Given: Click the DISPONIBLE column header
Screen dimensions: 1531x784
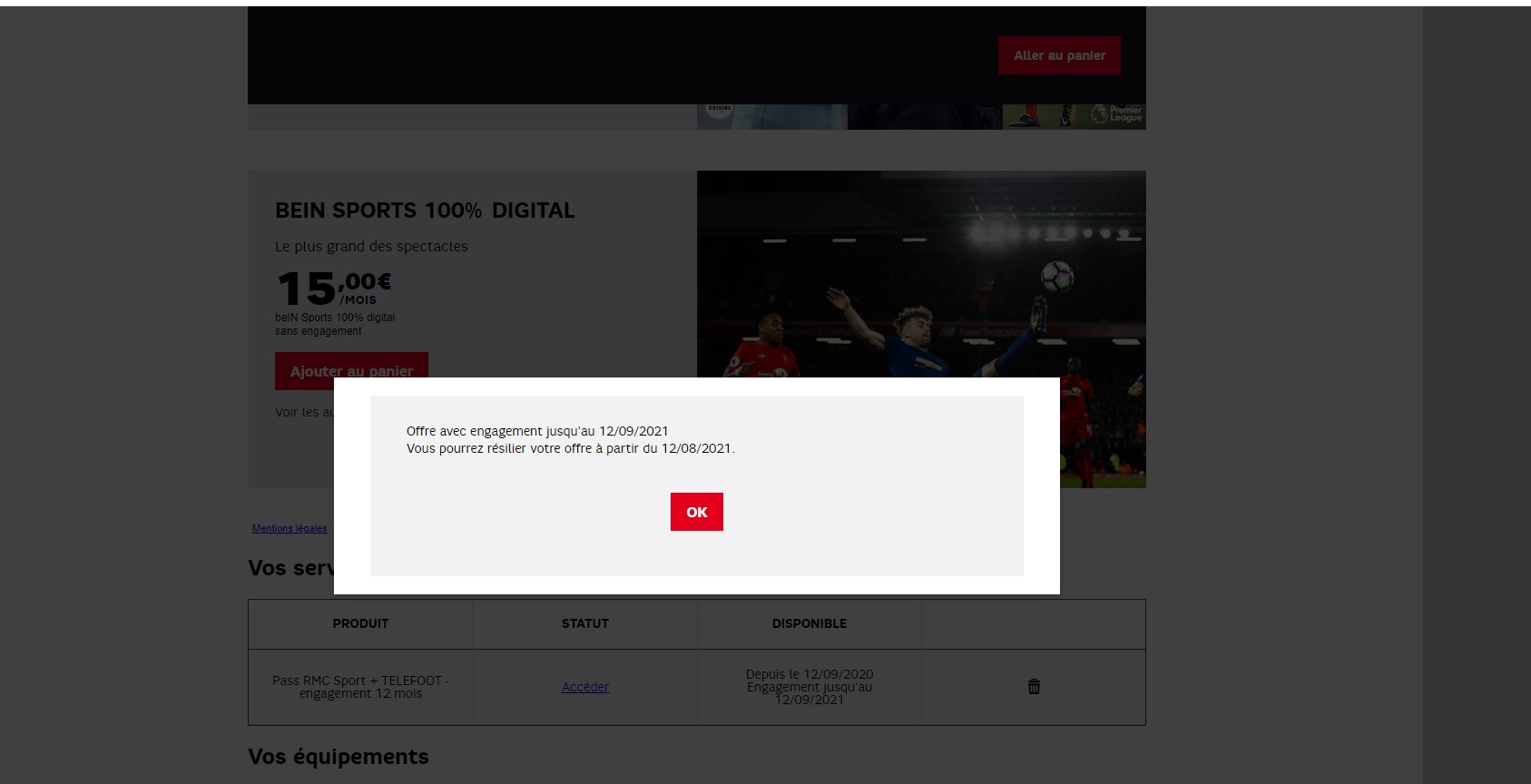Looking at the screenshot, I should point(809,623).
